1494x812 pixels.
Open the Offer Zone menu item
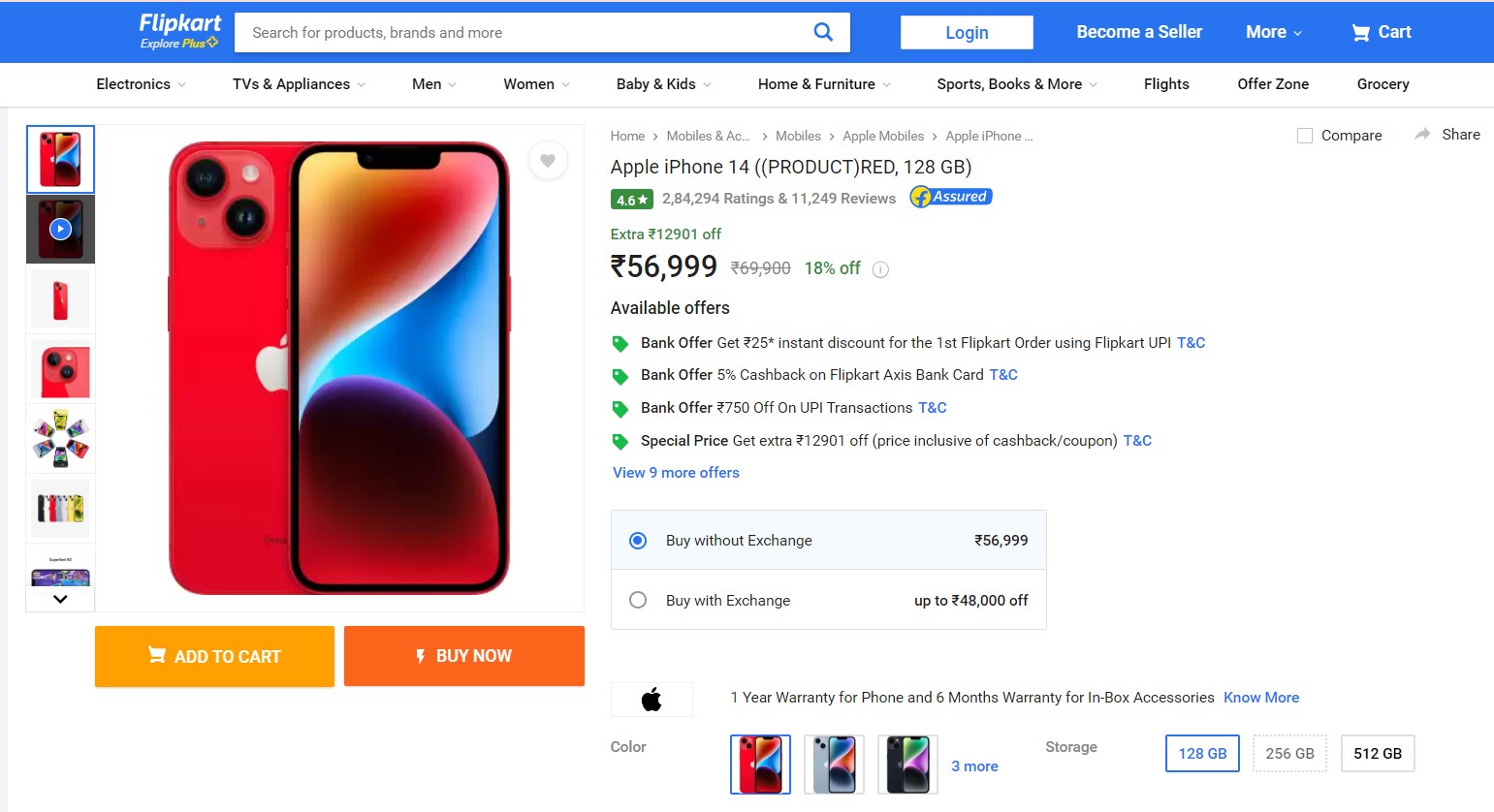pyautogui.click(x=1273, y=84)
